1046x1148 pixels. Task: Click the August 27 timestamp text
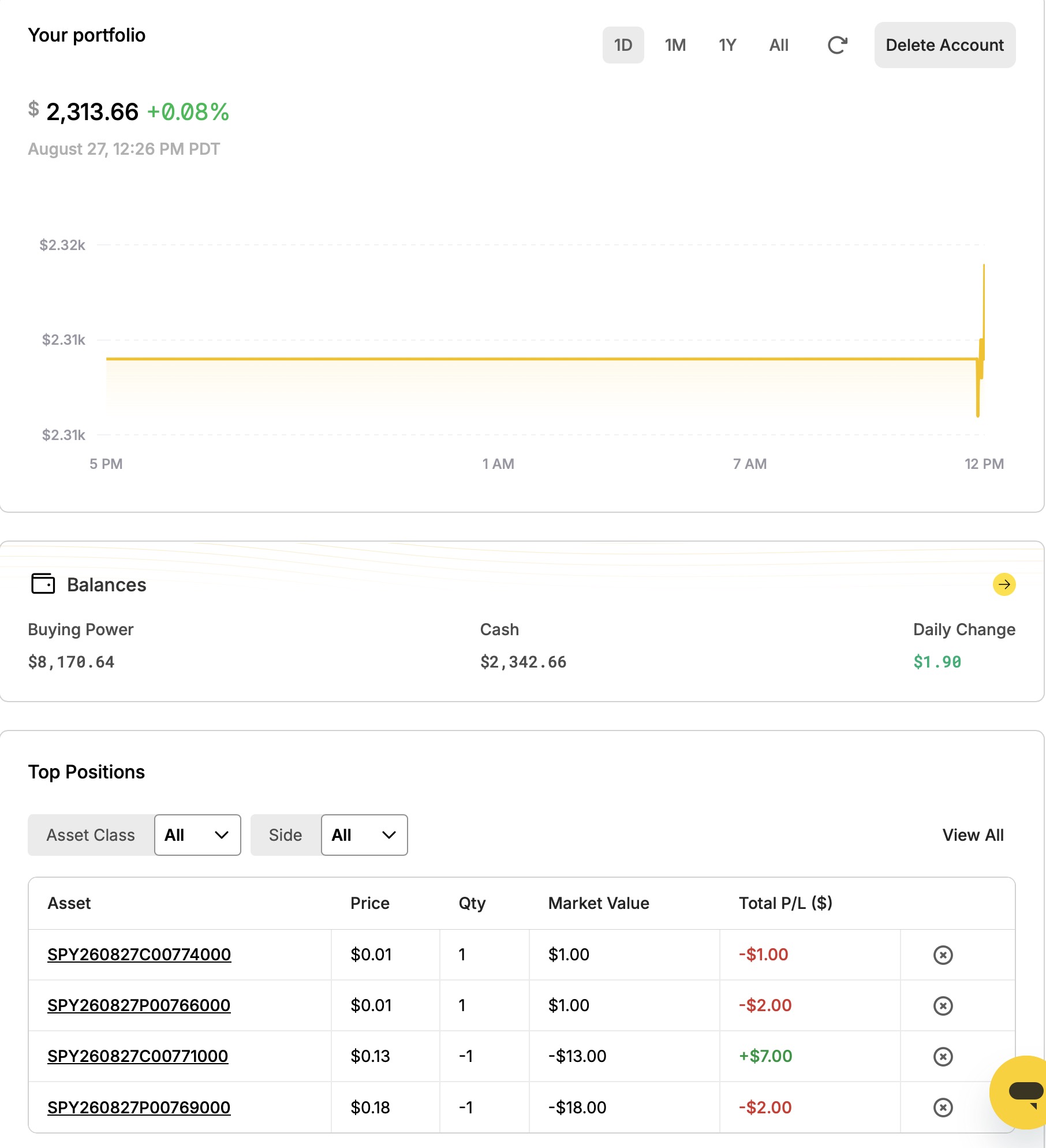pyautogui.click(x=124, y=149)
